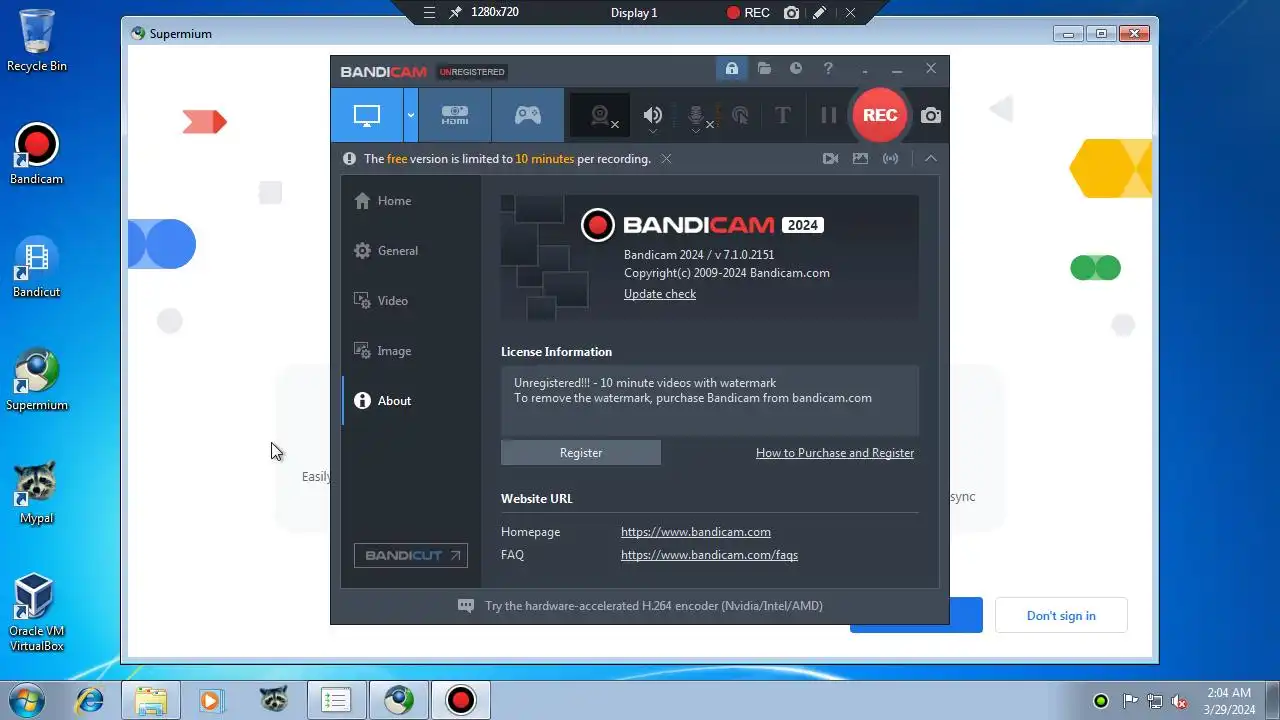Open the bandicam.com/faqs link
This screenshot has height=720, width=1280.
709,555
